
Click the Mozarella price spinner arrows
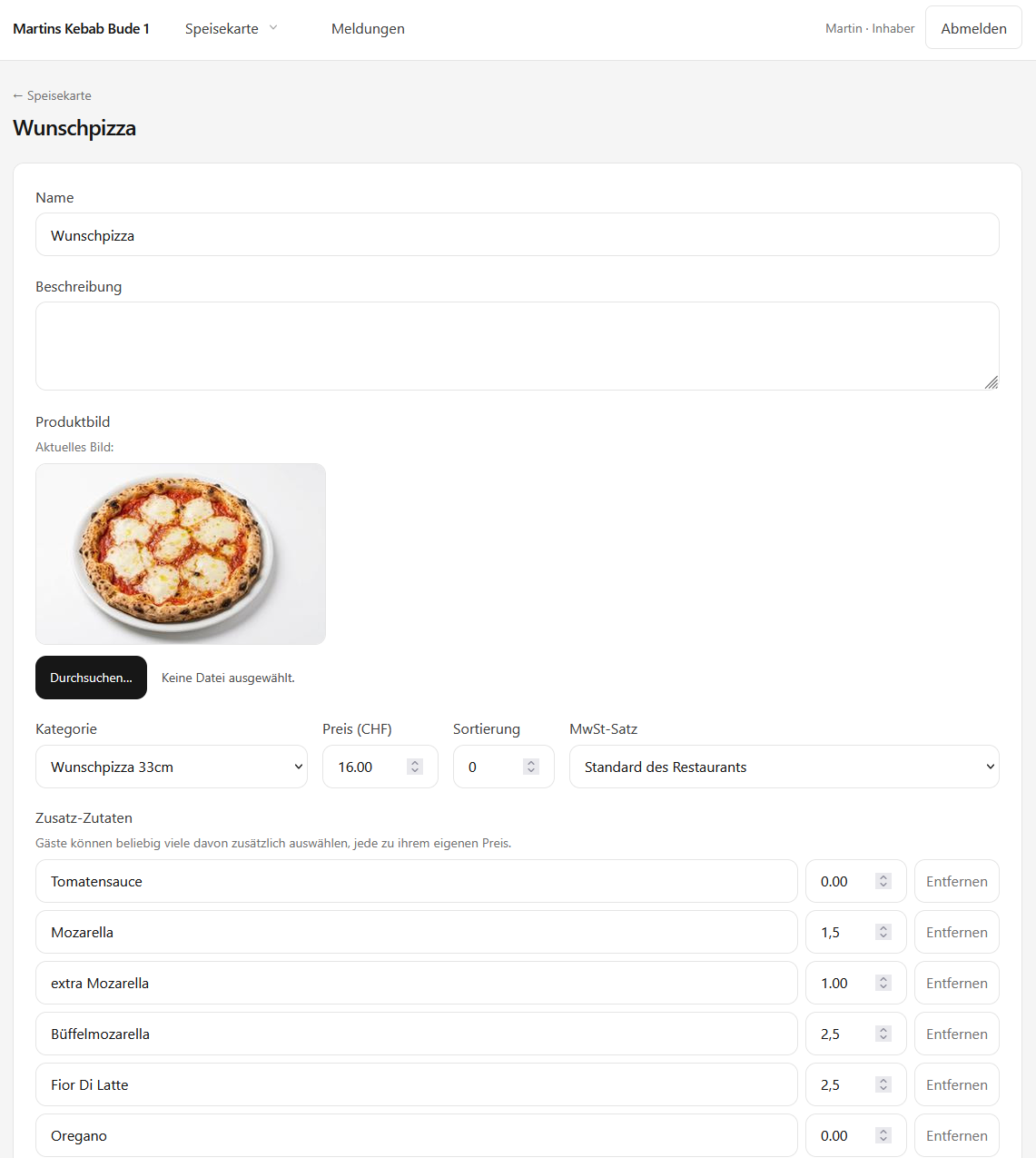click(883, 932)
